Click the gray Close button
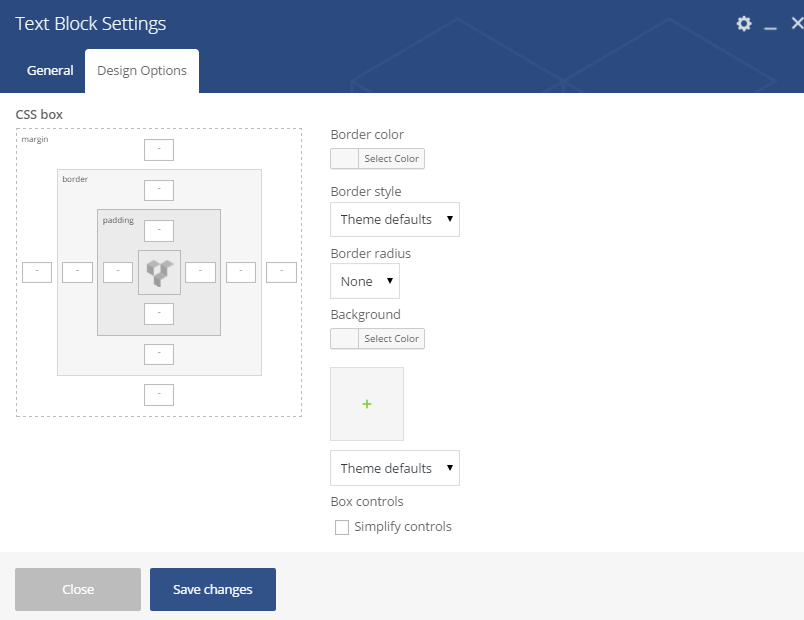The height and width of the screenshot is (620, 804). click(78, 589)
